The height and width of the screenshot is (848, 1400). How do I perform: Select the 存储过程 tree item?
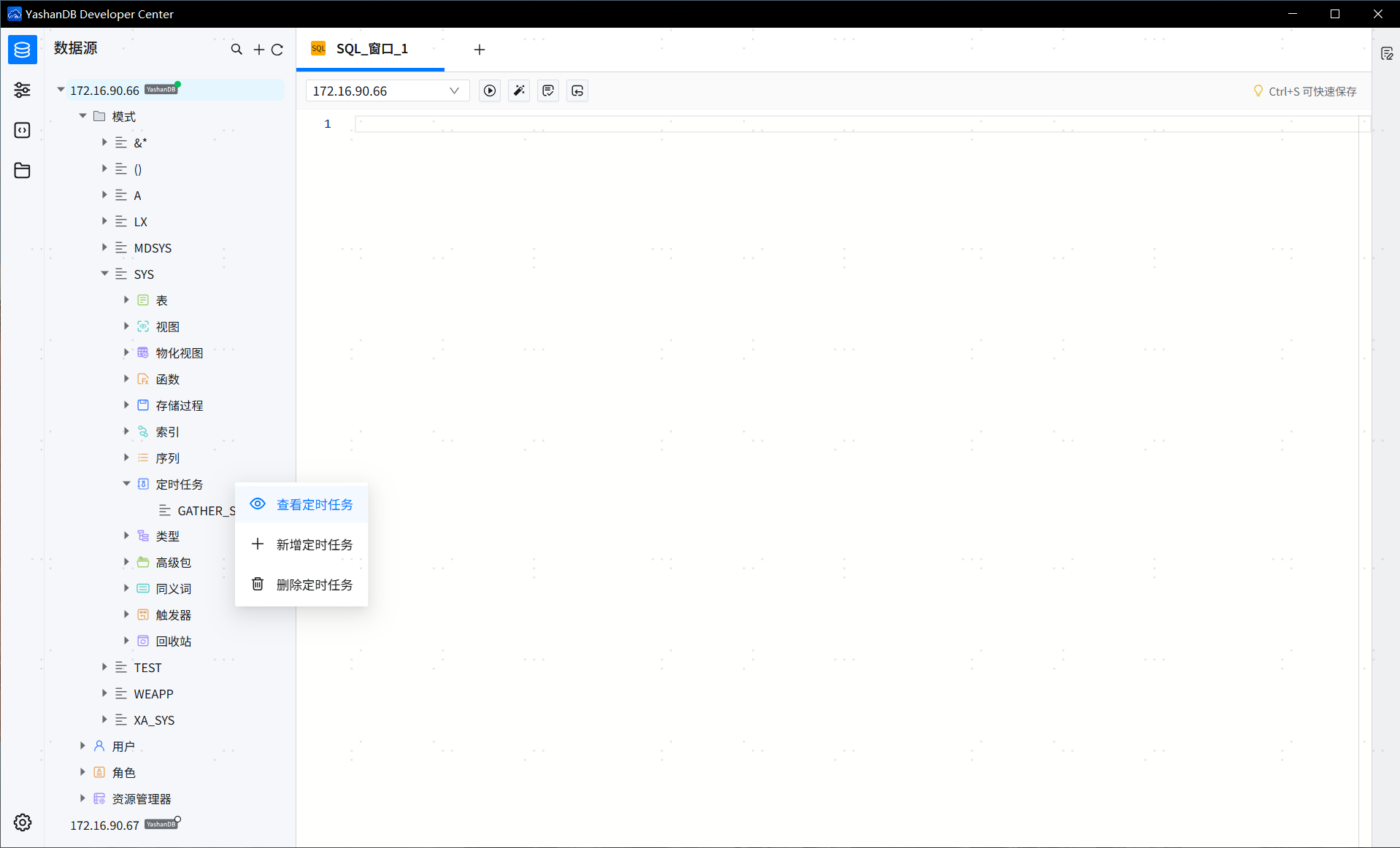tap(179, 405)
